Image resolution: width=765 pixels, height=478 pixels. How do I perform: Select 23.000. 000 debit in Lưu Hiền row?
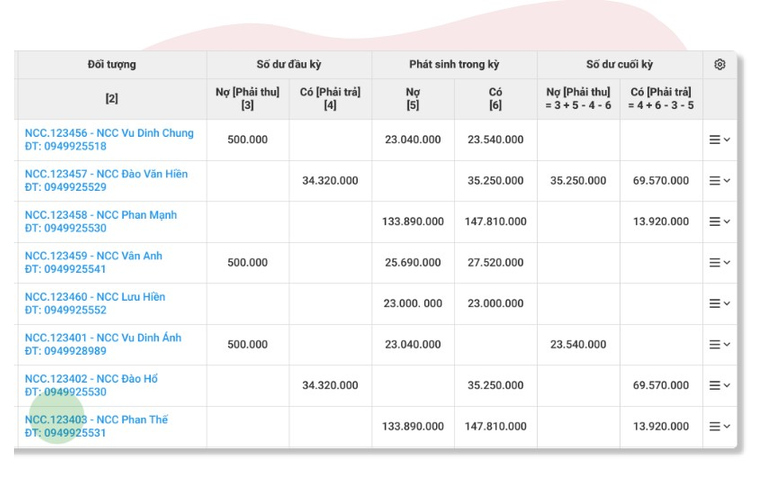pos(413,303)
